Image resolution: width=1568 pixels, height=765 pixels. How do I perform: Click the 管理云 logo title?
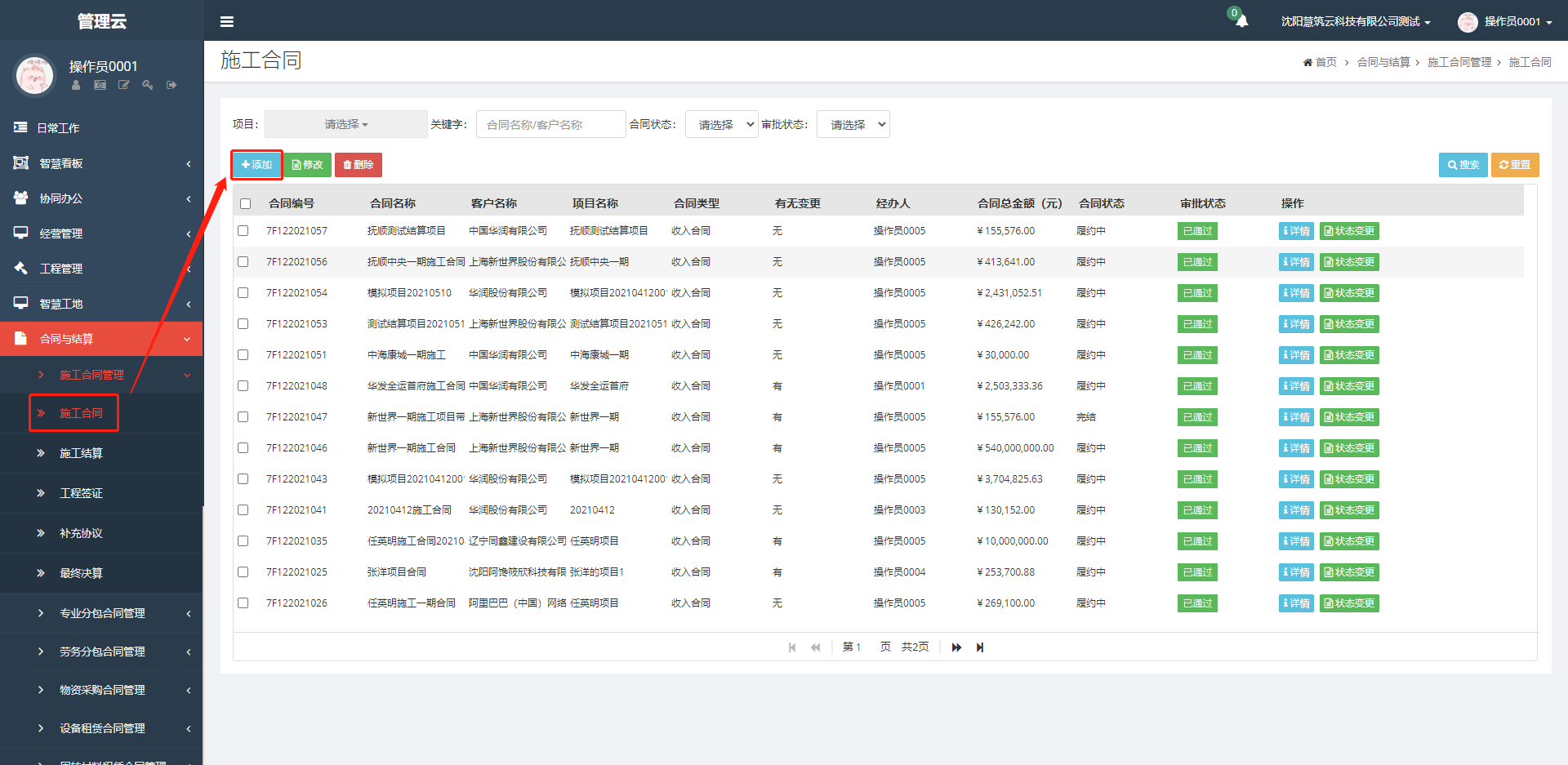(101, 21)
